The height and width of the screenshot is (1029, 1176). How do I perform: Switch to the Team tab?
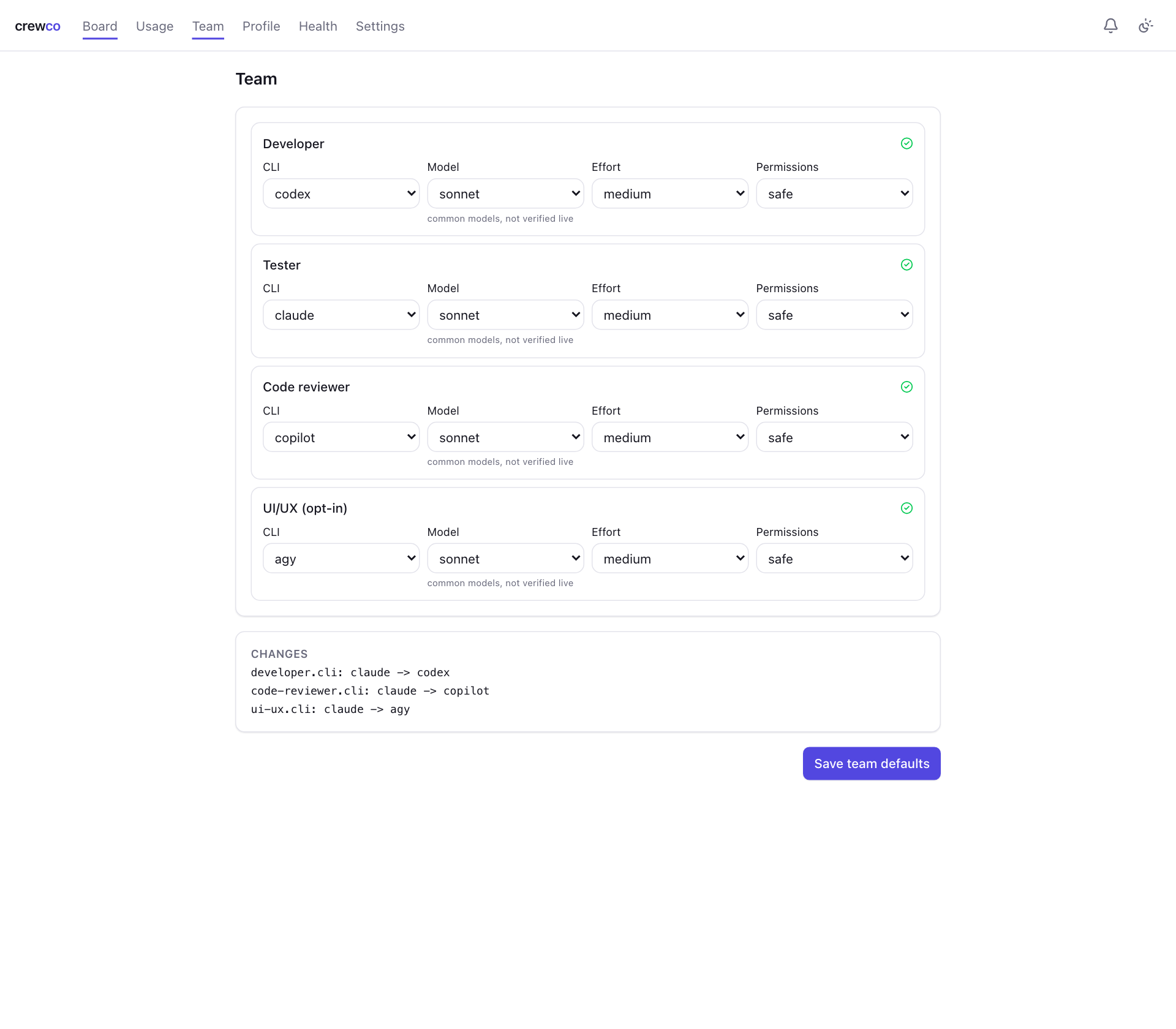[x=208, y=26]
